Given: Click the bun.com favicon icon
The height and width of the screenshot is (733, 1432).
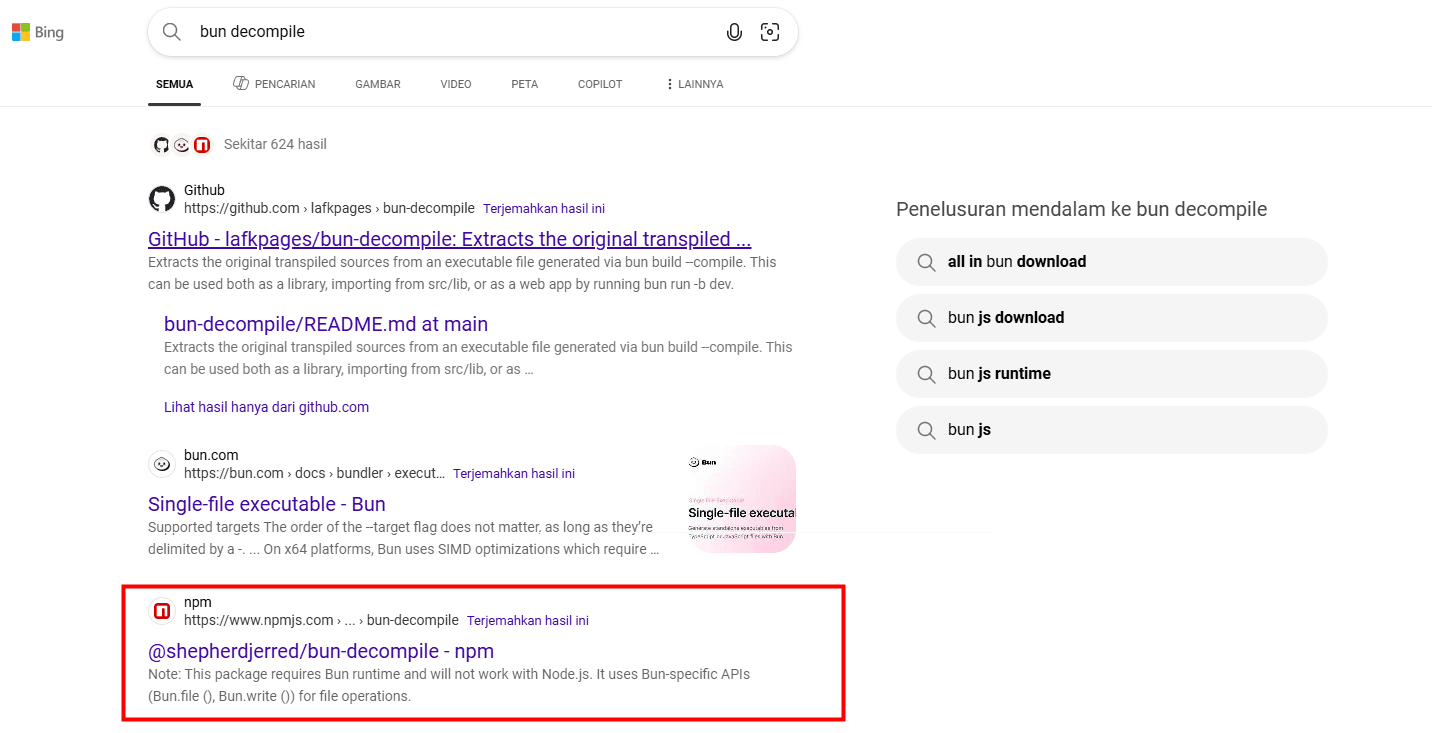Looking at the screenshot, I should pos(162,464).
